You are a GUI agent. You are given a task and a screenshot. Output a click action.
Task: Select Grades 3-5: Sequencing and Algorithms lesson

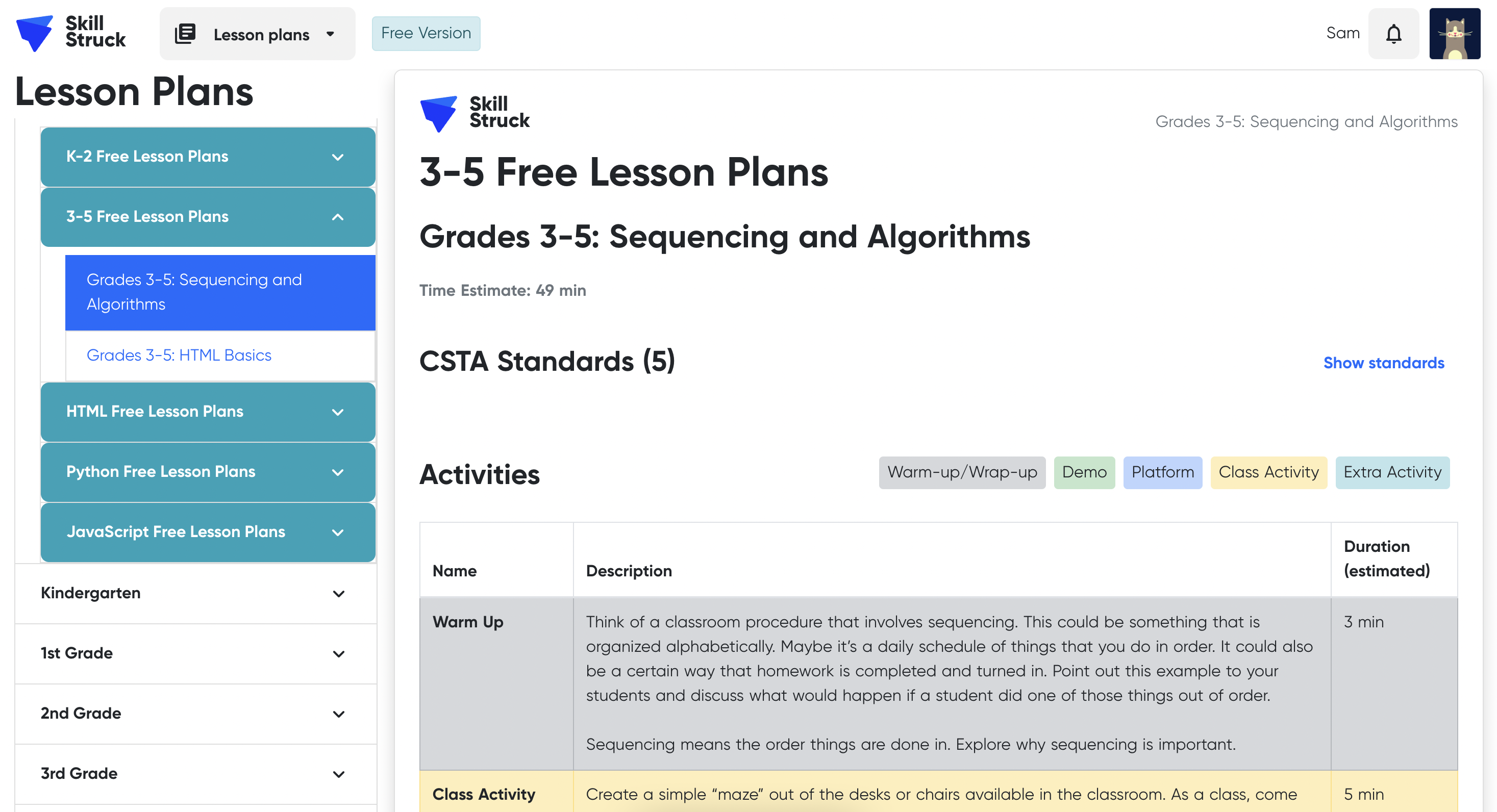click(x=220, y=292)
